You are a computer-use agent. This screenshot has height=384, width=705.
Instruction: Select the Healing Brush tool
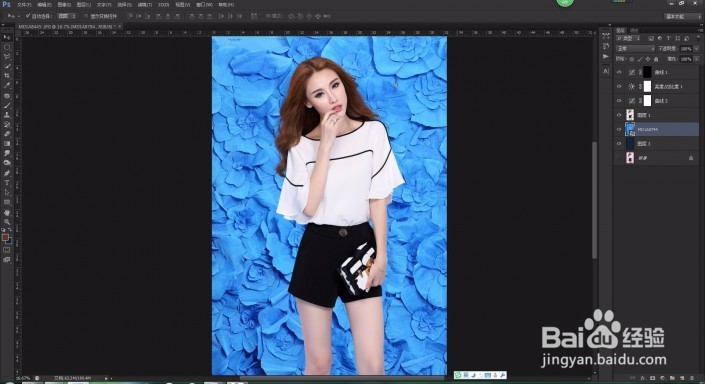point(7,96)
